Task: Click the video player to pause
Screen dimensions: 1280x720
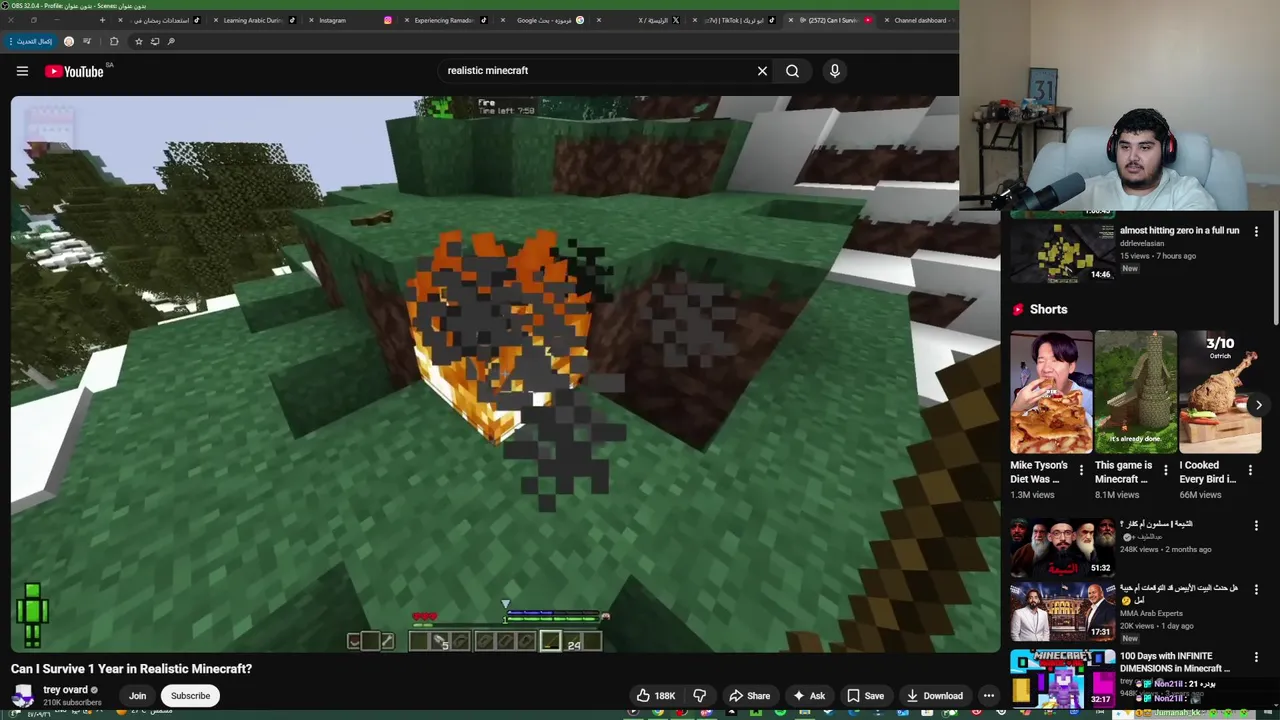Action: pyautogui.click(x=505, y=374)
